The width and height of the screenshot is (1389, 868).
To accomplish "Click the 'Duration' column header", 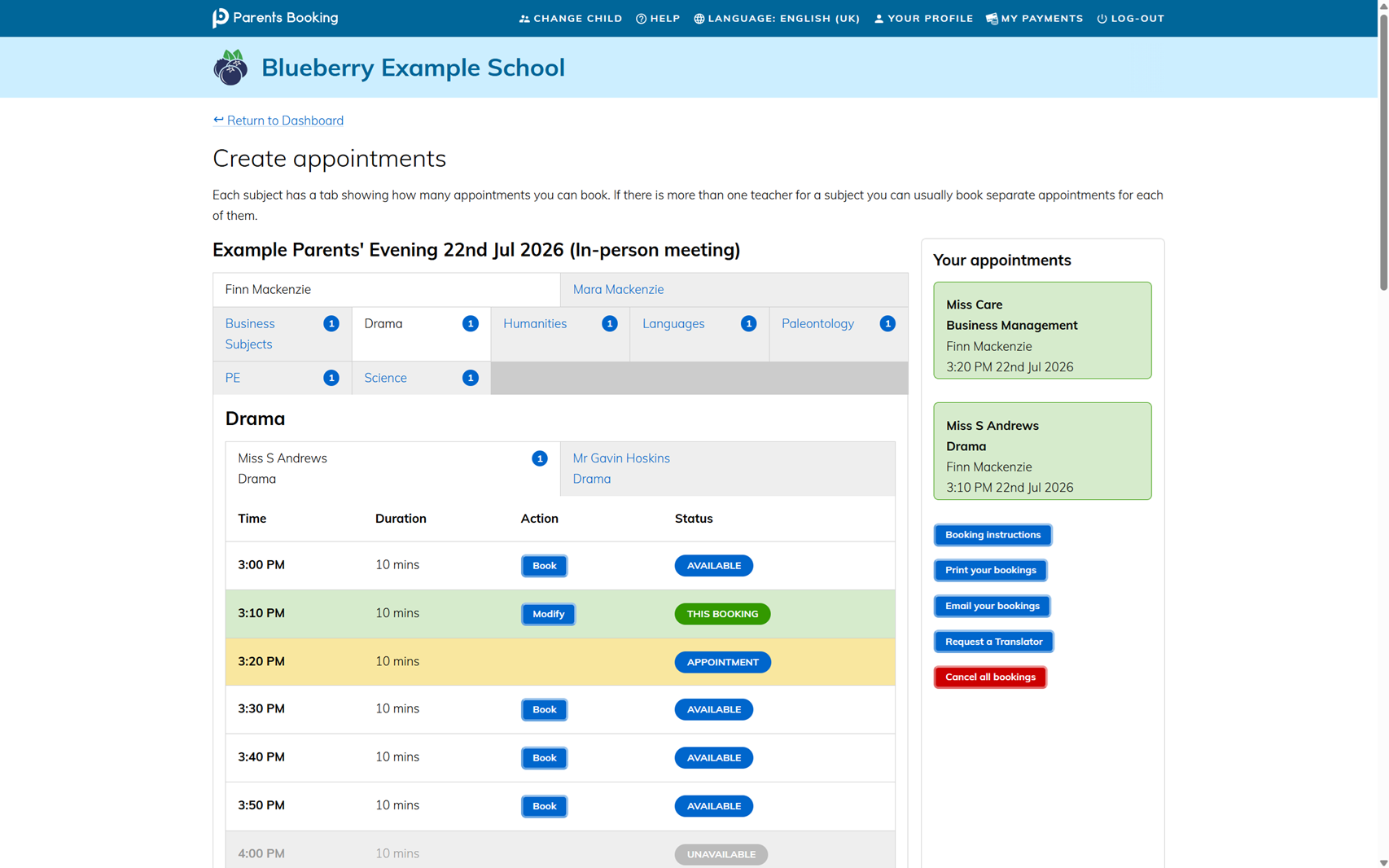I will 401,519.
